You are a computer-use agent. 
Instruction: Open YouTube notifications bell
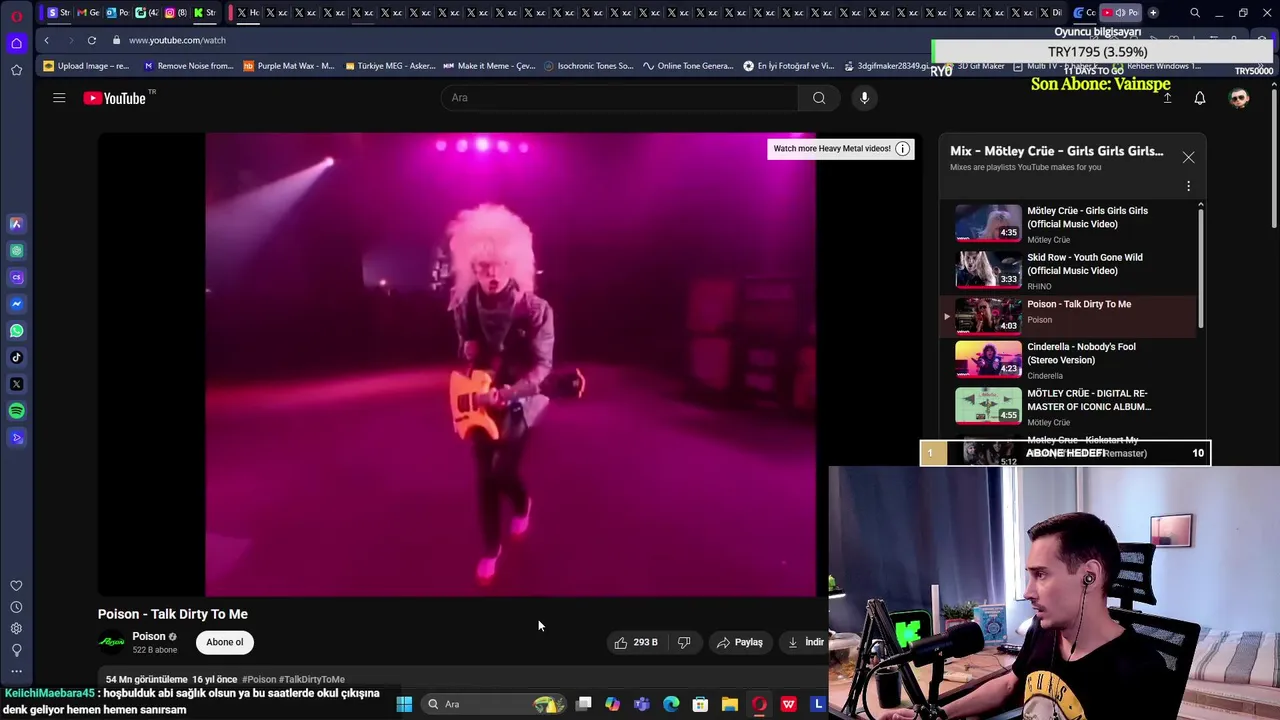pos(1200,98)
